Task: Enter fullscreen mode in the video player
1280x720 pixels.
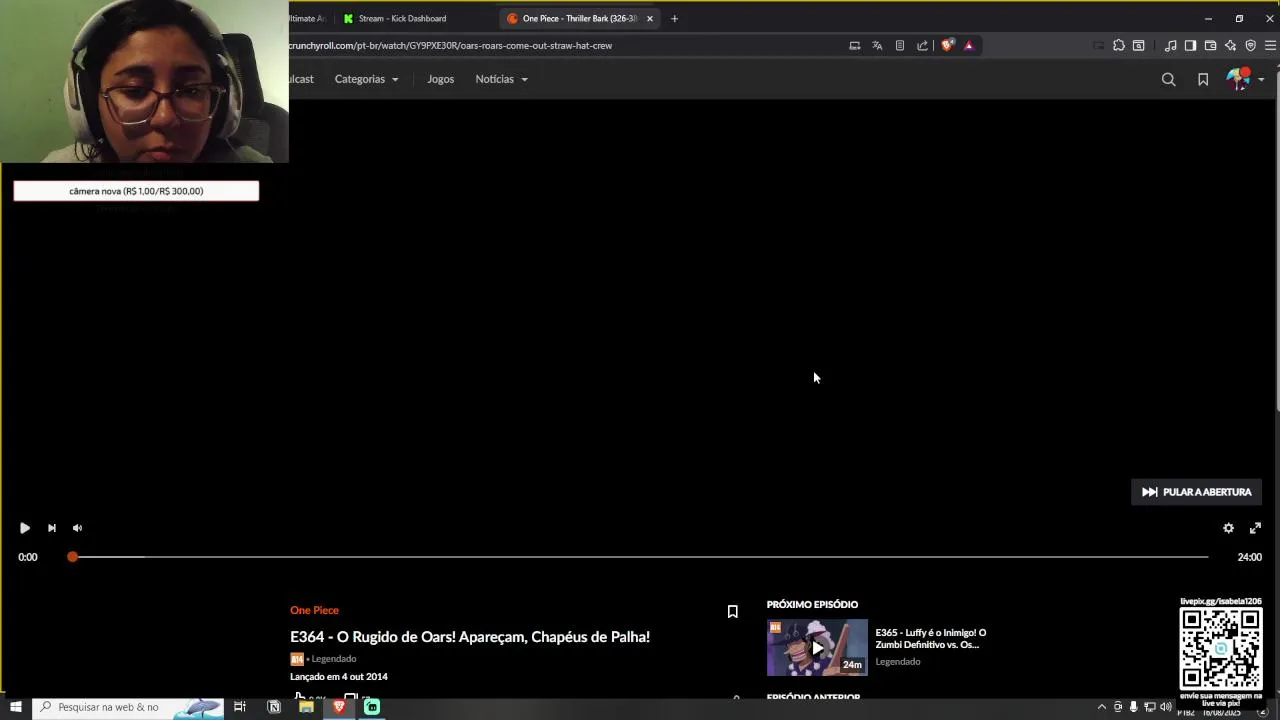Action: point(1255,528)
